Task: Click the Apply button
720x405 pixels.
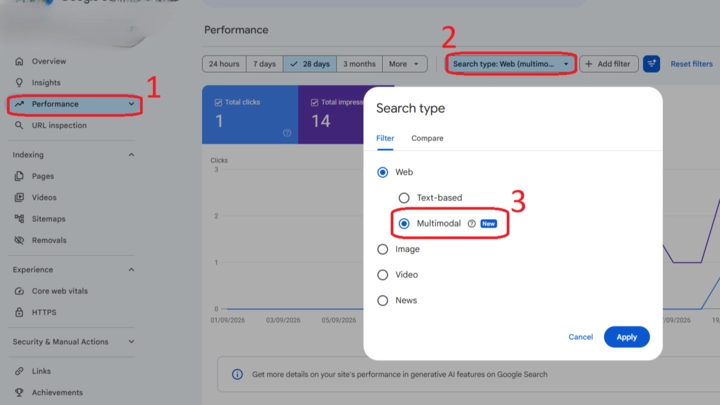Action: (x=626, y=337)
